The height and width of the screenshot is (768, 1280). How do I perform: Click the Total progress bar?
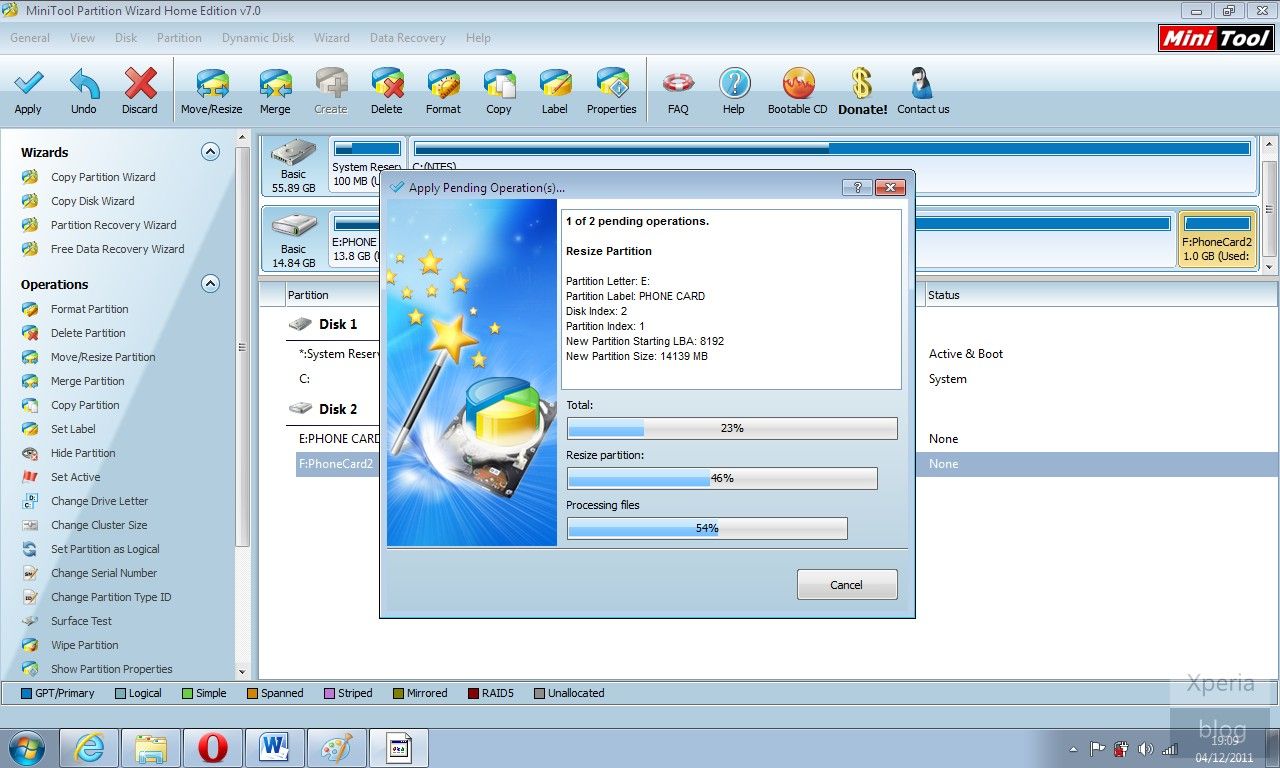click(731, 428)
